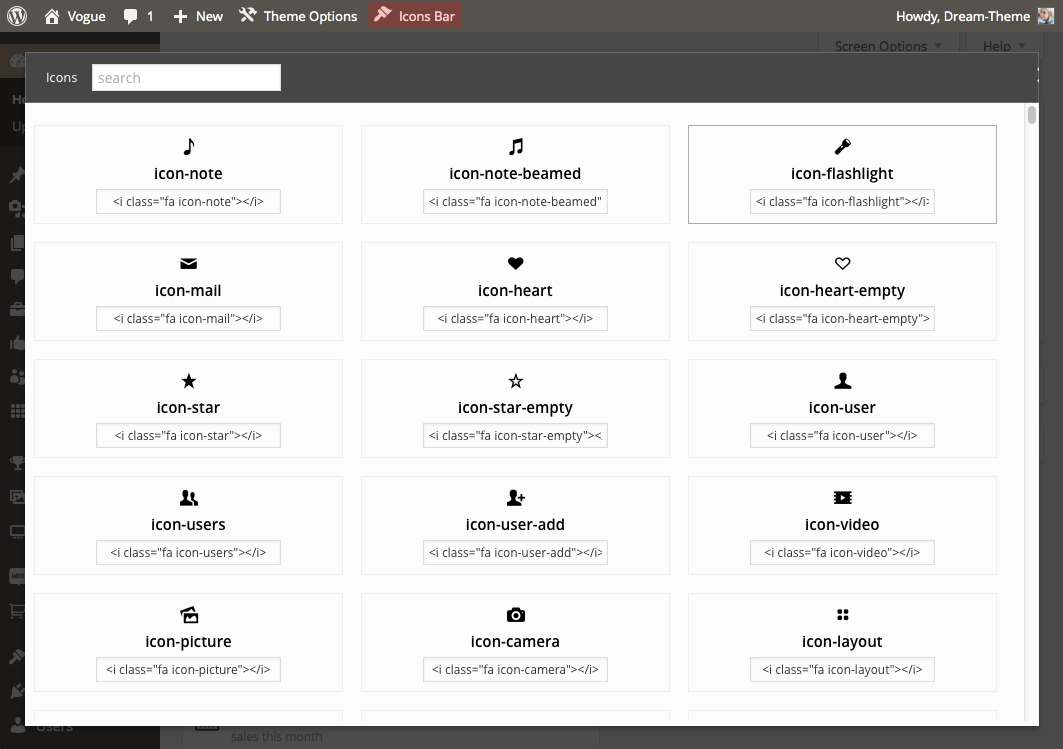Click the user-add icon glyph

click(515, 498)
